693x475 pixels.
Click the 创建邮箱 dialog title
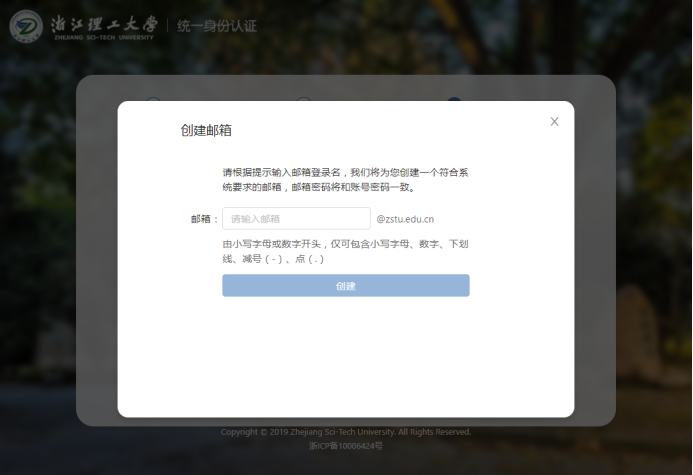(206, 130)
